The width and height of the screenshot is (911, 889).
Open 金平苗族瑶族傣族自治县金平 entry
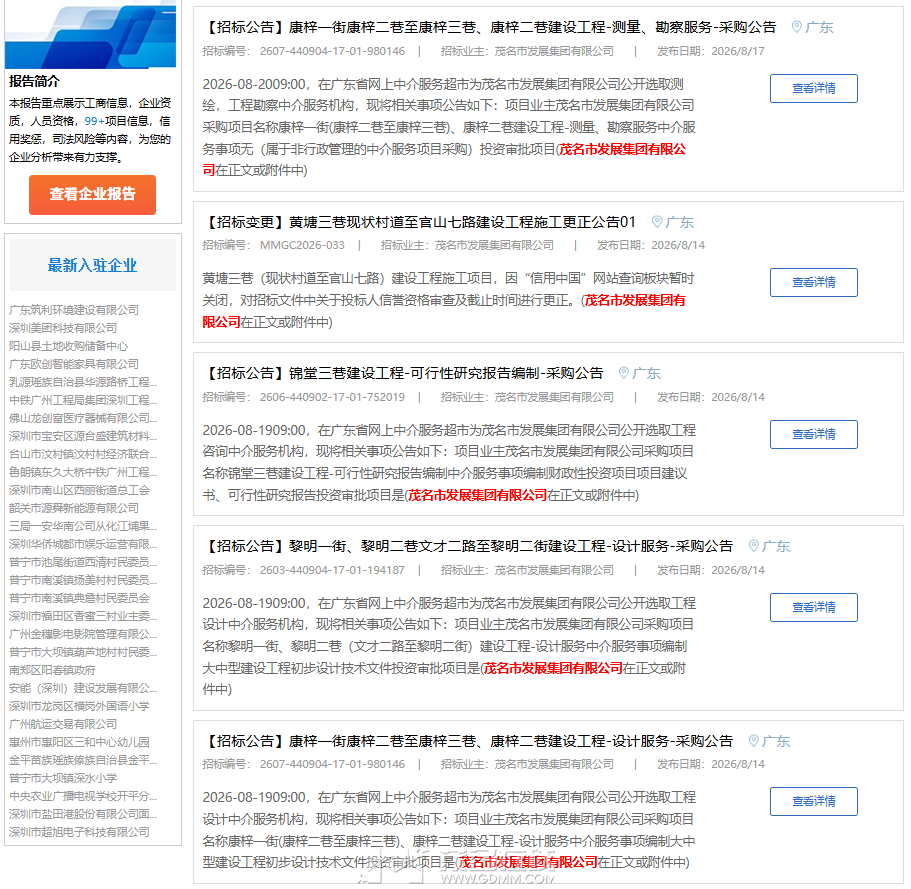point(83,761)
